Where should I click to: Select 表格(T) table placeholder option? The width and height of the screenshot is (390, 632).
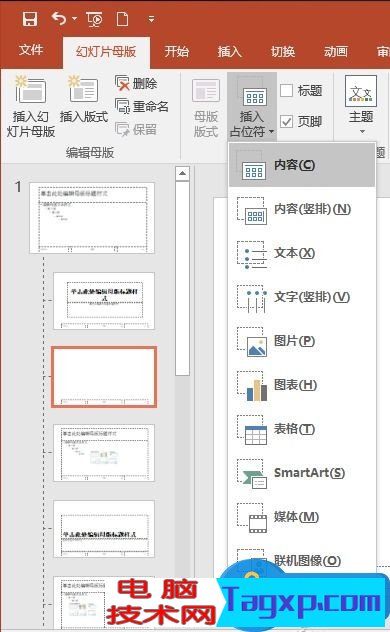[302, 429]
